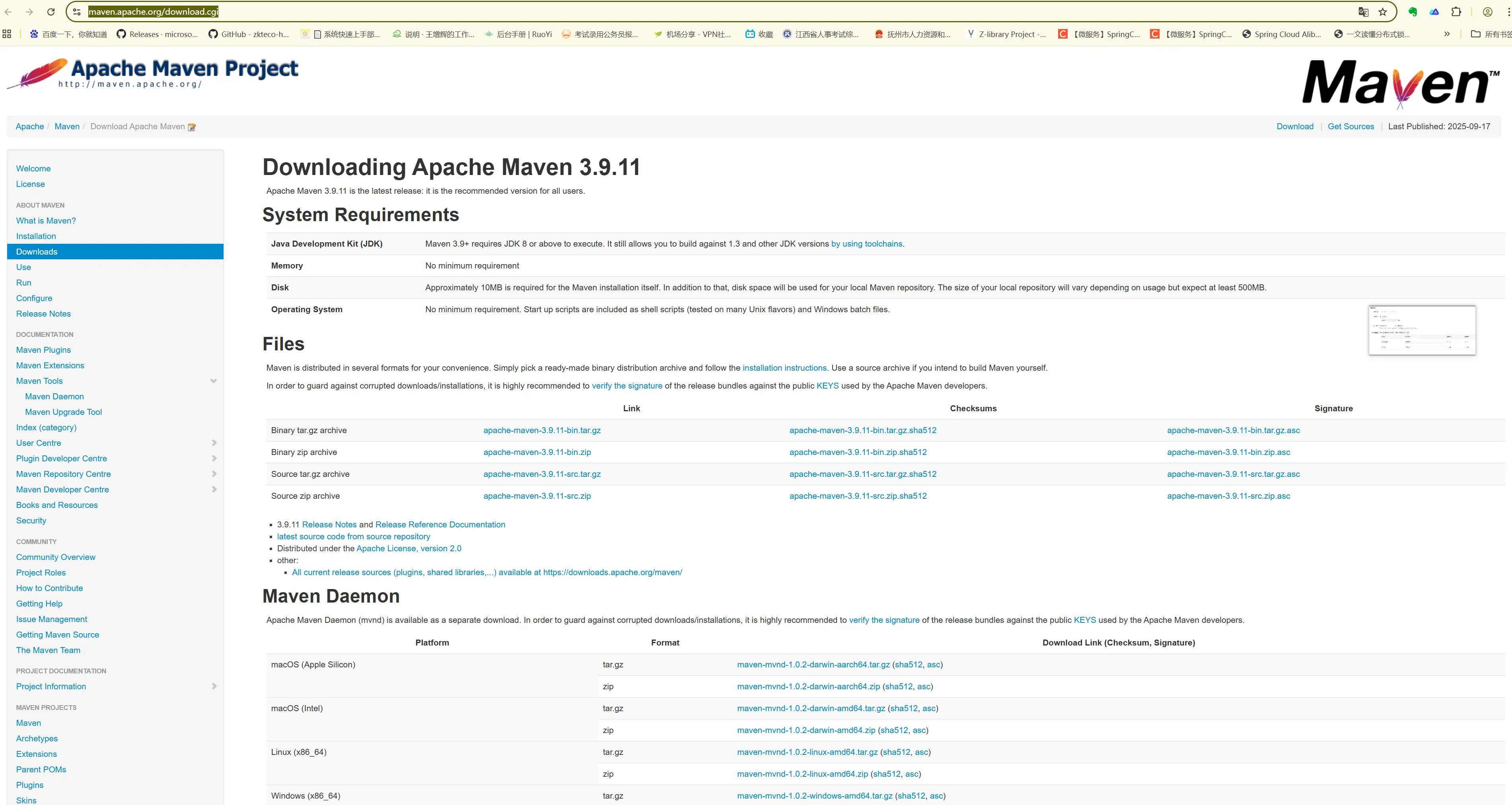Collapse the Maven Tools sidebar chevron

(214, 381)
